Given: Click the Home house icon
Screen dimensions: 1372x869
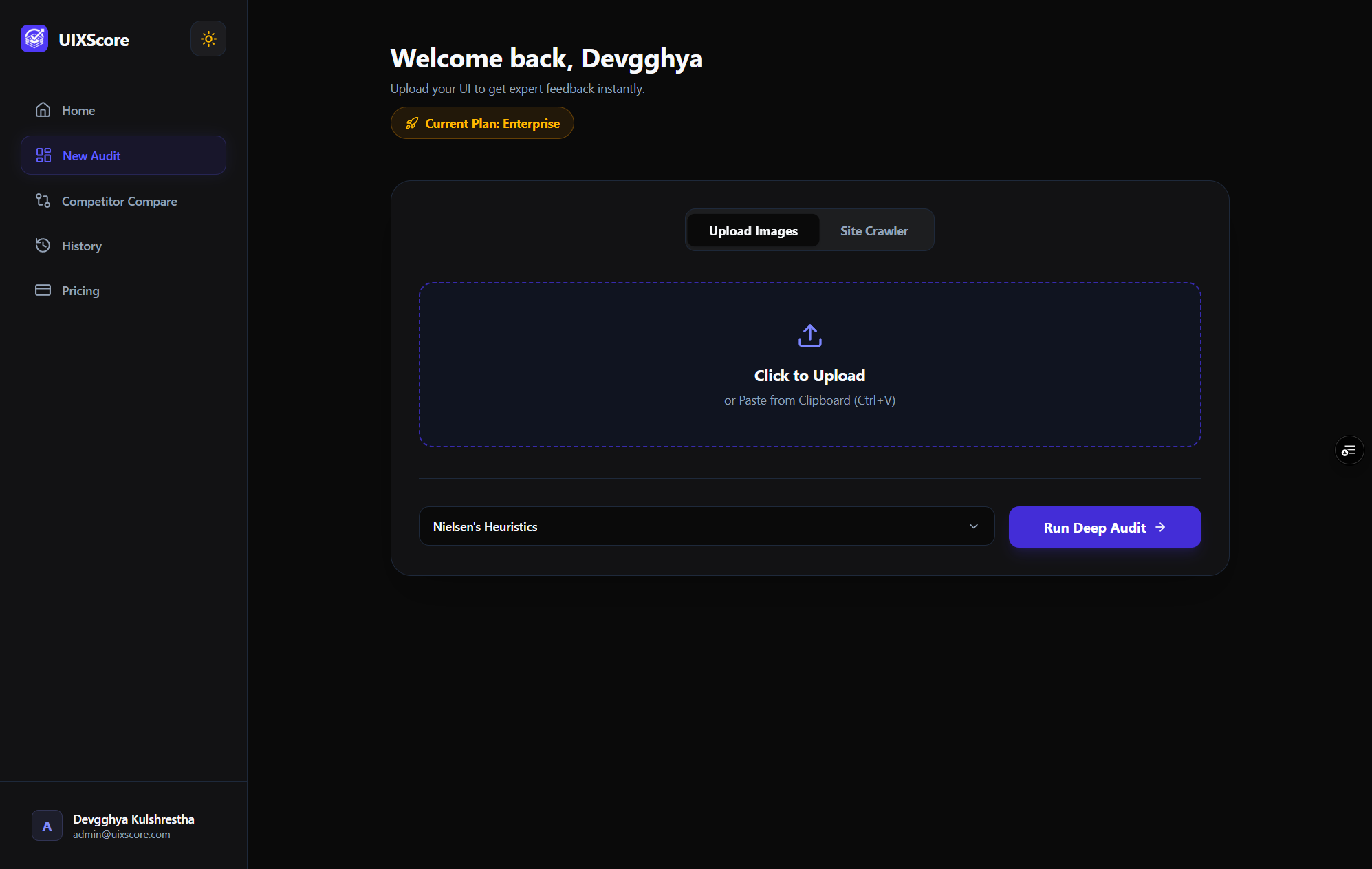Looking at the screenshot, I should pos(43,110).
